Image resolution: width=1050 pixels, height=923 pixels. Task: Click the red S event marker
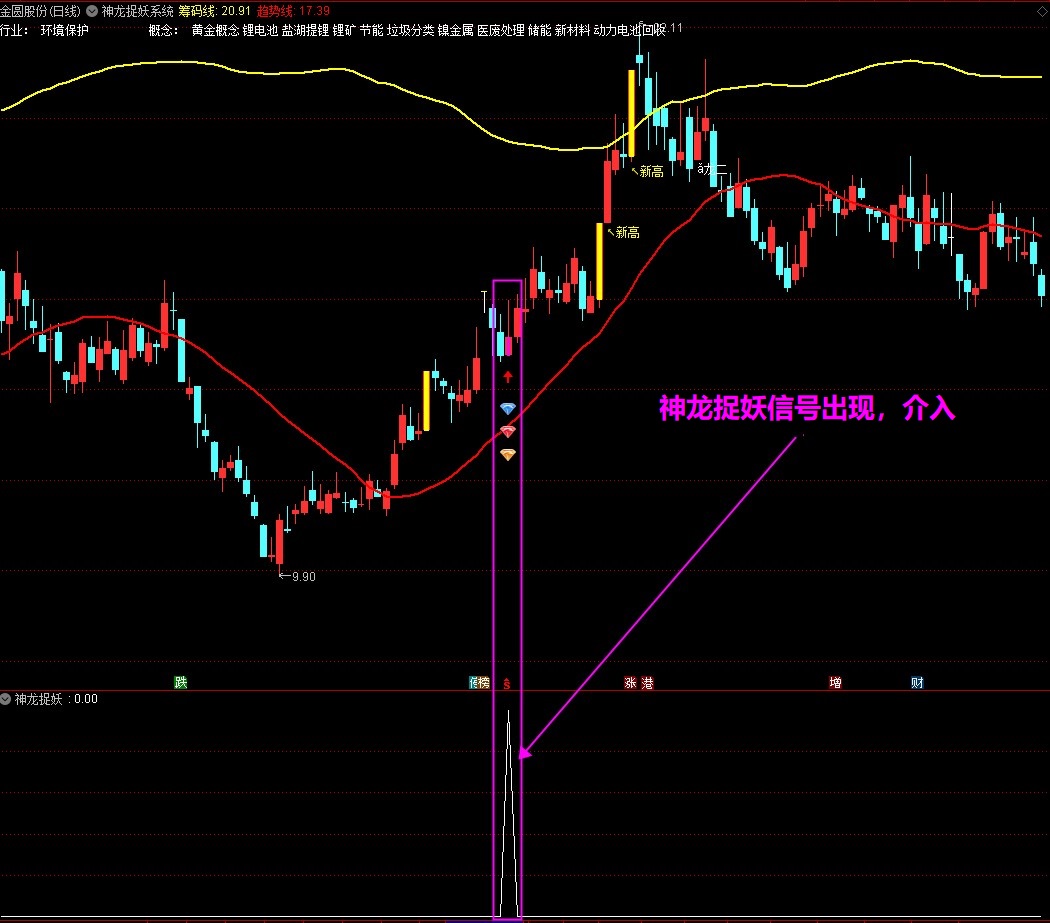coord(507,684)
